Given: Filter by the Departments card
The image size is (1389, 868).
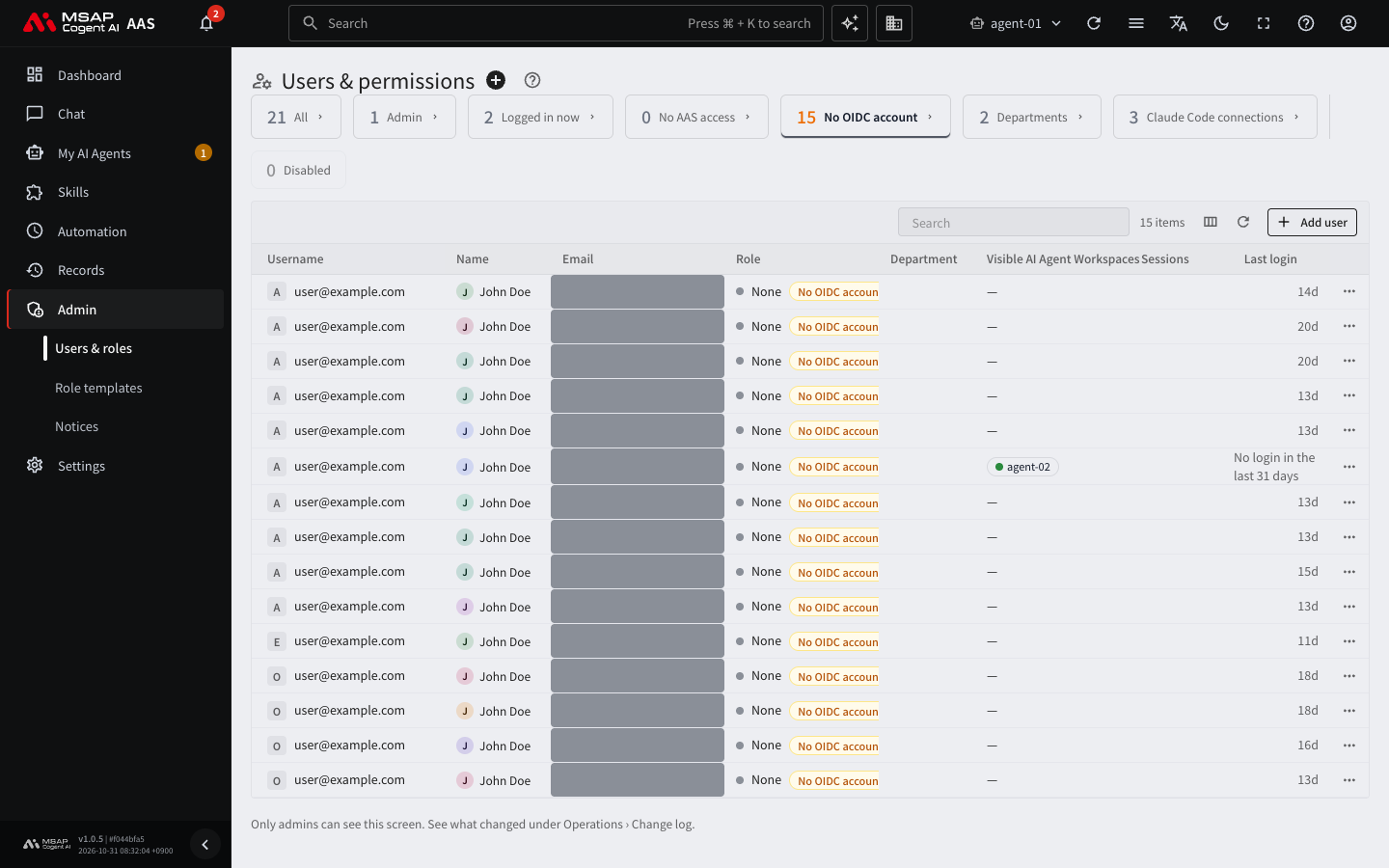Looking at the screenshot, I should pyautogui.click(x=1032, y=117).
